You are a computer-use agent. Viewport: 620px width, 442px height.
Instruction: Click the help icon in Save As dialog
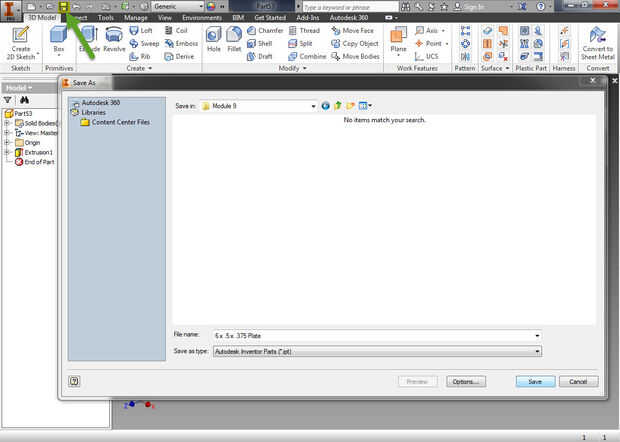(74, 381)
